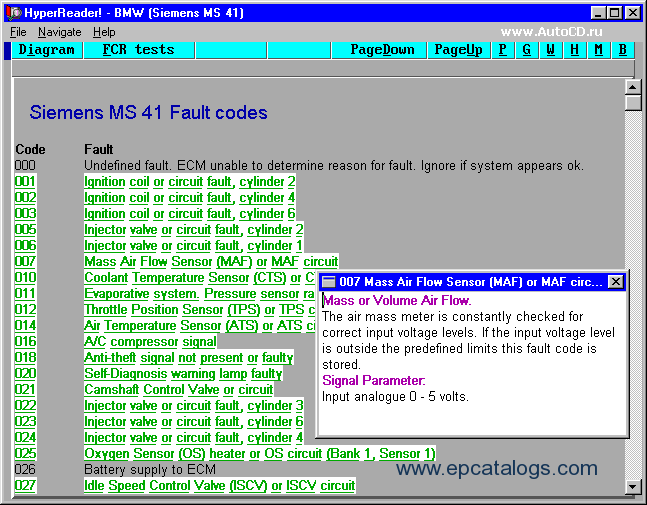Image resolution: width=647 pixels, height=505 pixels.
Task: Open the Navigate menu
Action: (x=59, y=32)
